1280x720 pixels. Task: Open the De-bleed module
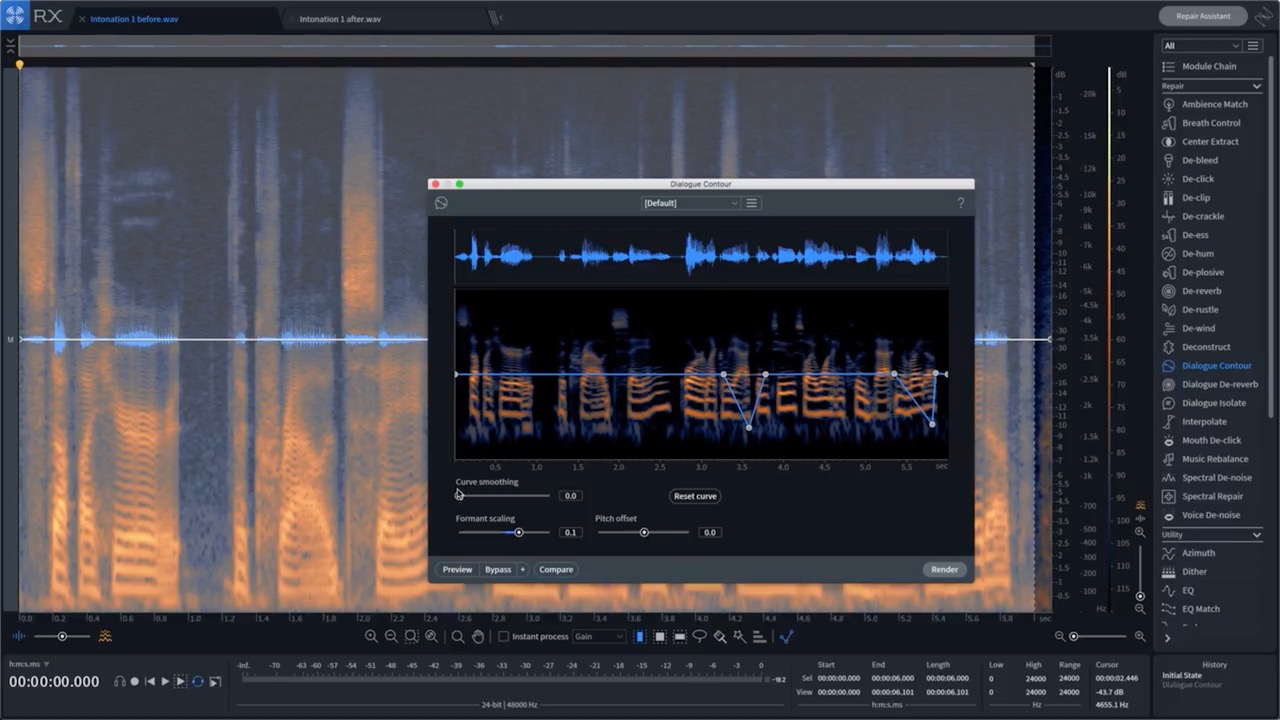[x=1199, y=160]
